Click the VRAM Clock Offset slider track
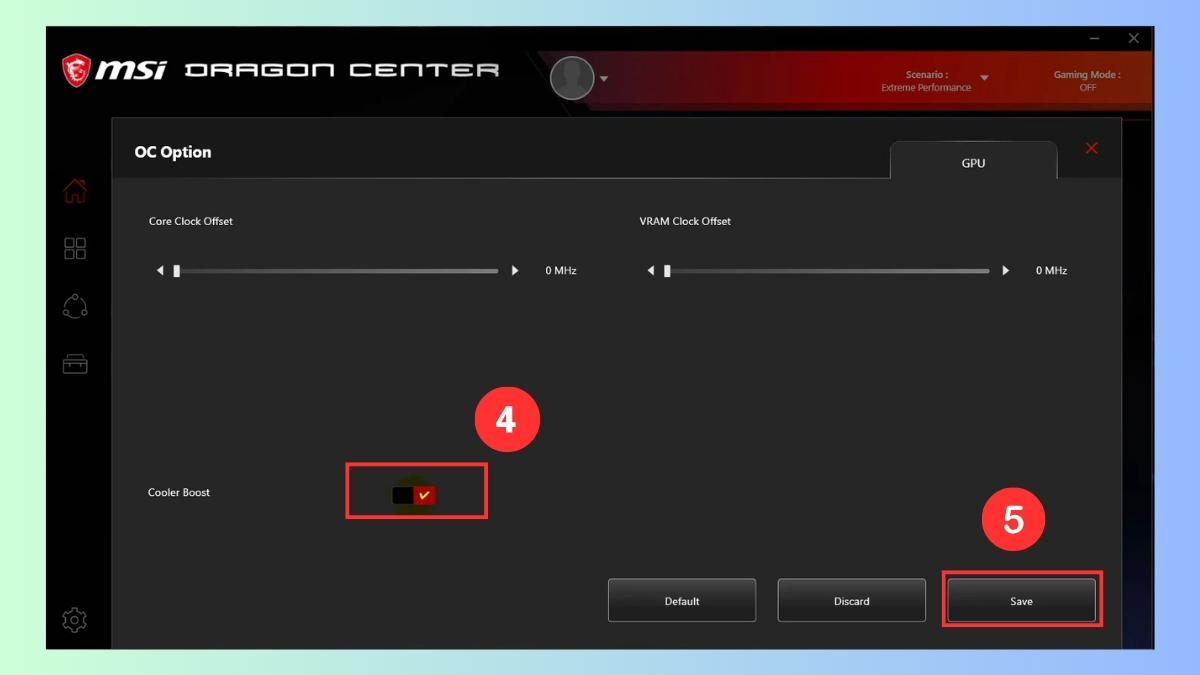The width and height of the screenshot is (1200, 675). coord(826,271)
